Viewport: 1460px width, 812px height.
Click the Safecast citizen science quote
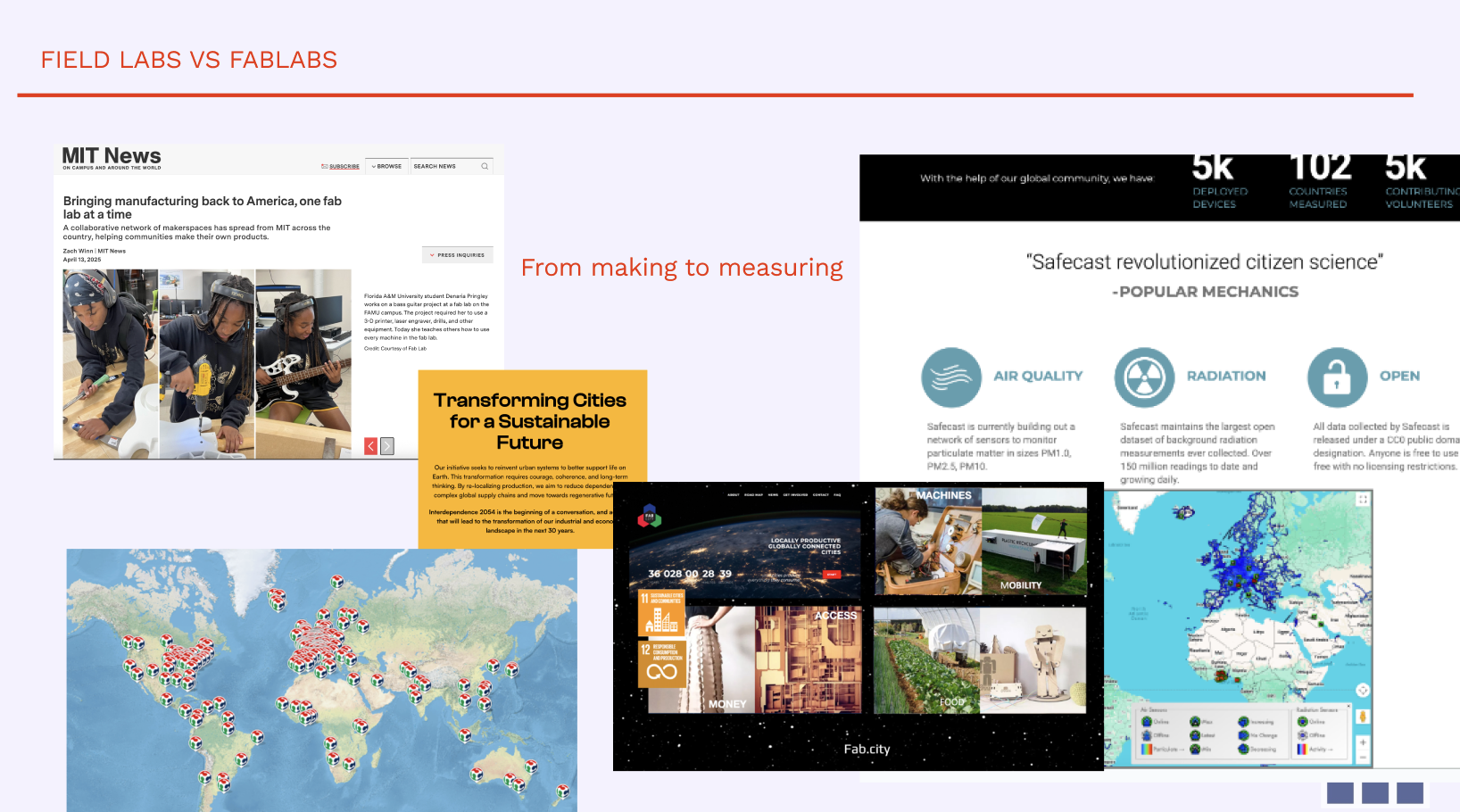point(1205,261)
